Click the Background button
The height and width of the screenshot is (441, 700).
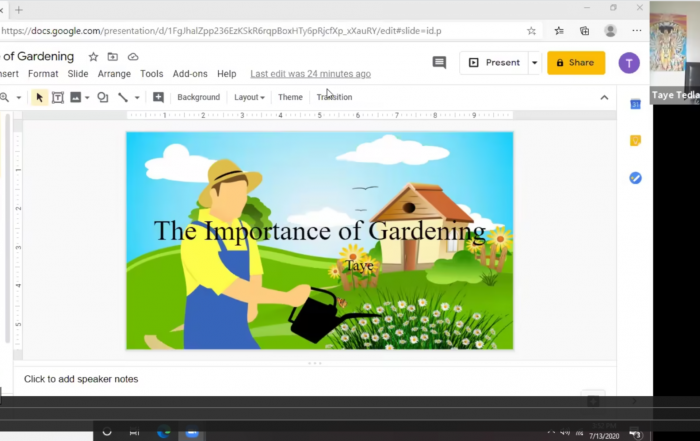click(198, 97)
